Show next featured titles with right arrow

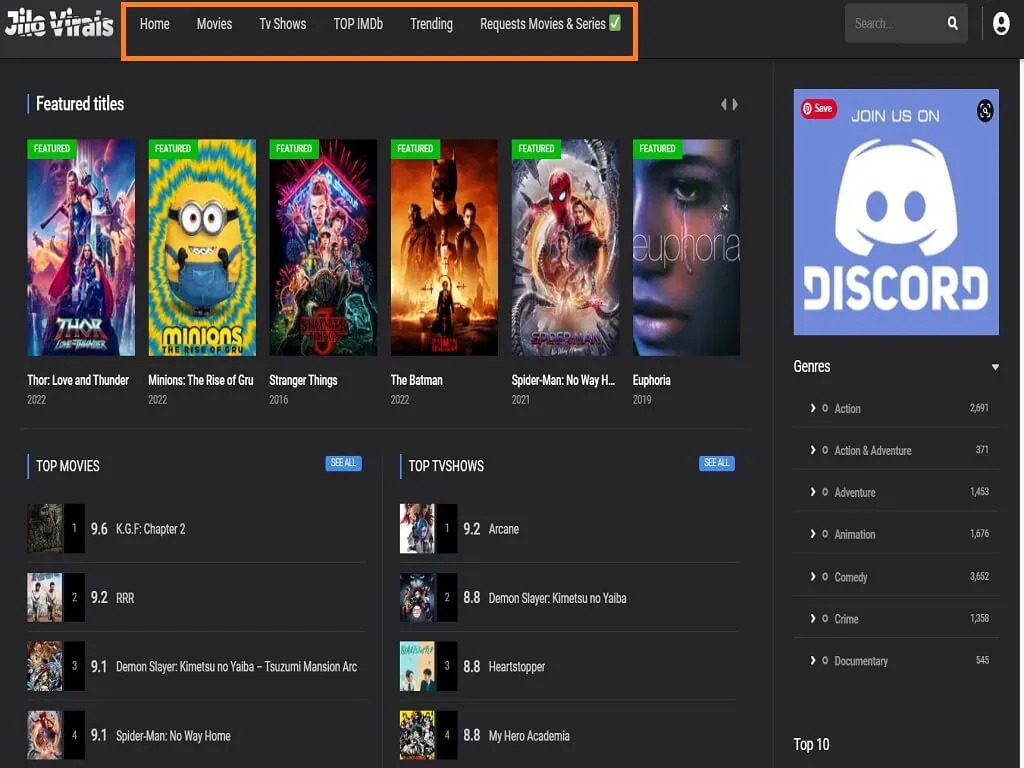coord(735,104)
